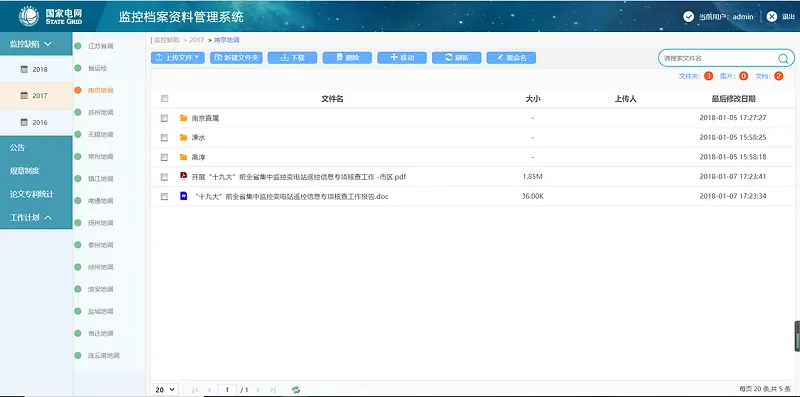This screenshot has width=800, height=397.
Task: Click the 文档 filter count badge
Action: pyautogui.click(x=778, y=76)
